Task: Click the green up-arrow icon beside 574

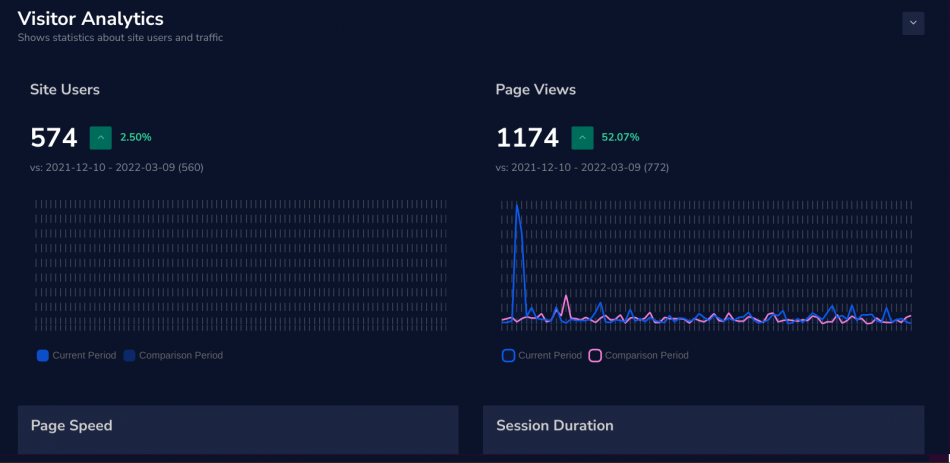Action: click(100, 137)
